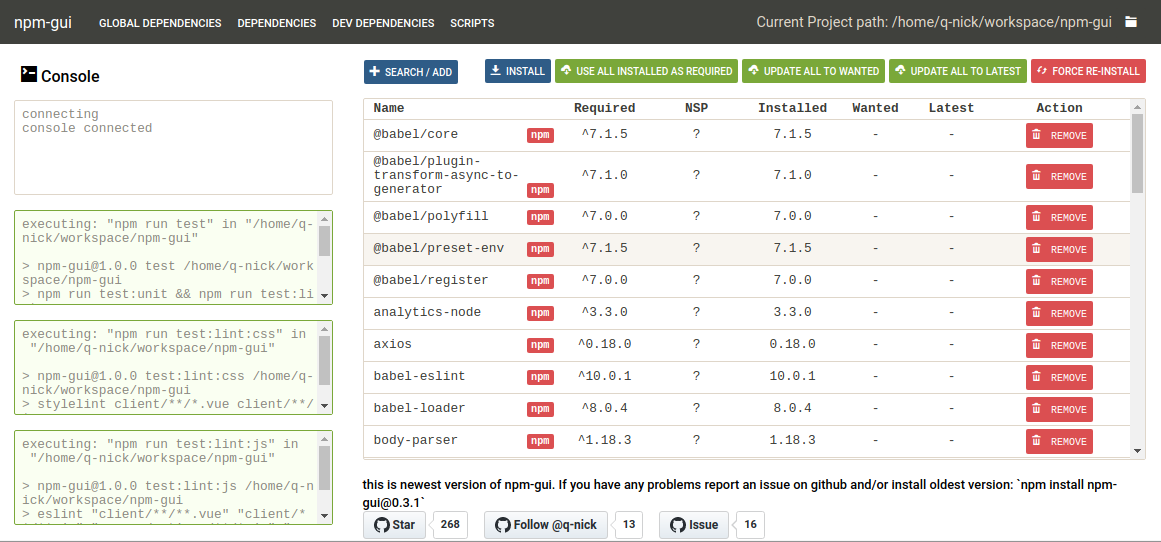Click Follow @q-nick GitHub button
Screen dimensions: 1161x542
546,525
